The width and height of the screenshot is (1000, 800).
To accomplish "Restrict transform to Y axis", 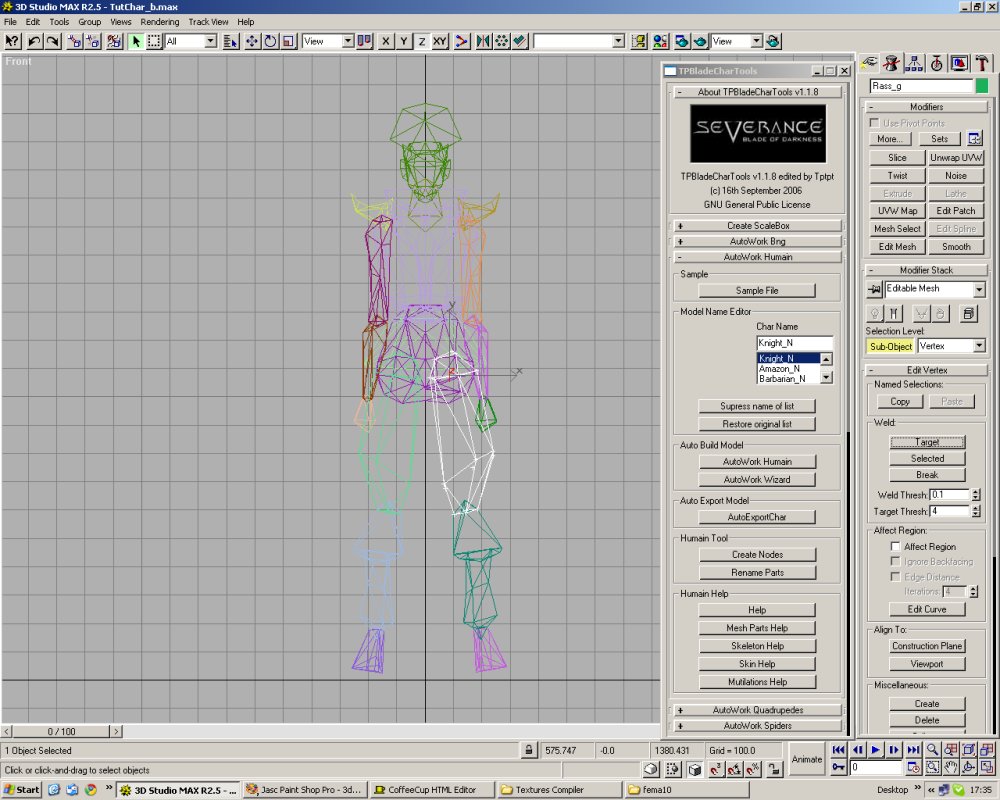I will coord(404,41).
